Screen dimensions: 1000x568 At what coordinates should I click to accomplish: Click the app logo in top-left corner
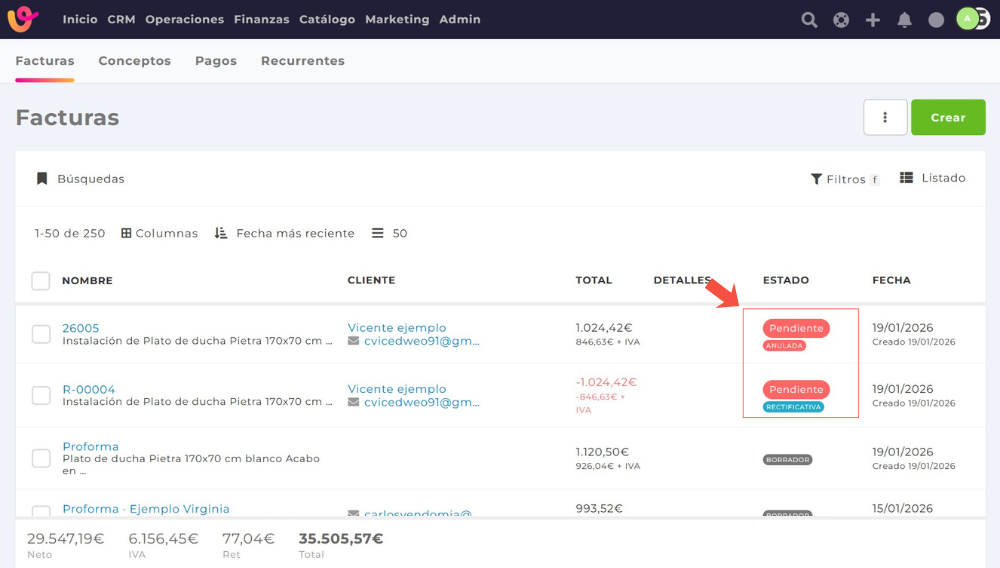(x=23, y=19)
